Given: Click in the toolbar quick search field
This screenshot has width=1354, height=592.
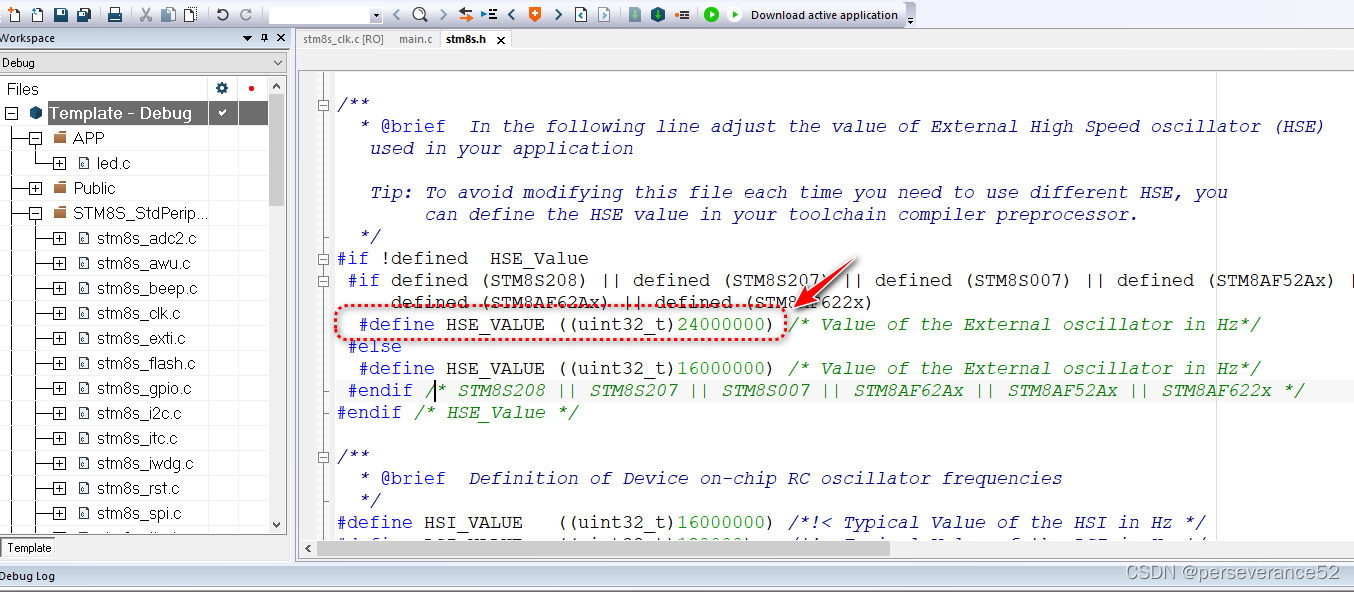Looking at the screenshot, I should (319, 16).
